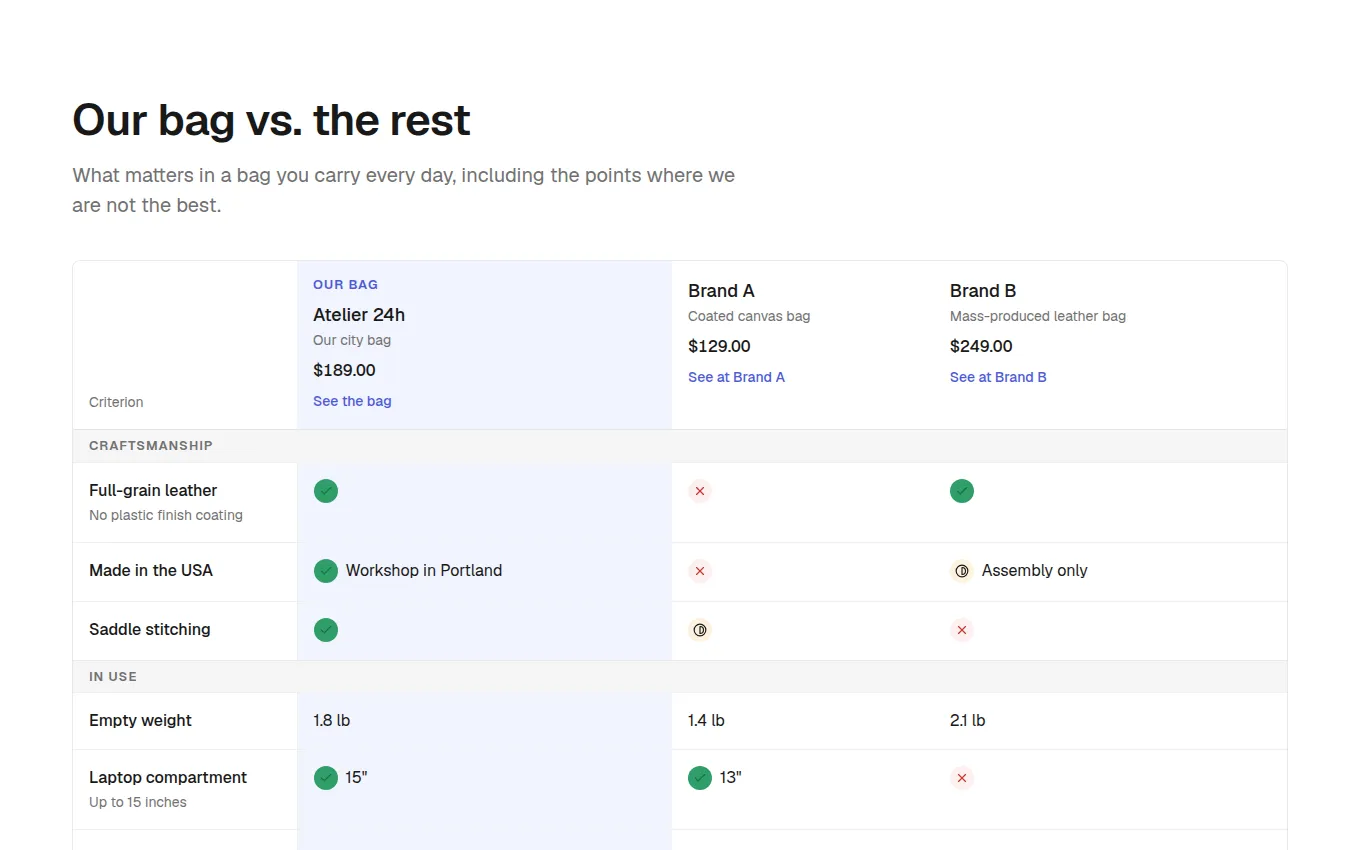The height and width of the screenshot is (850, 1360).
Task: Click Brand A's red cross for full-grain leather
Action: pos(700,491)
